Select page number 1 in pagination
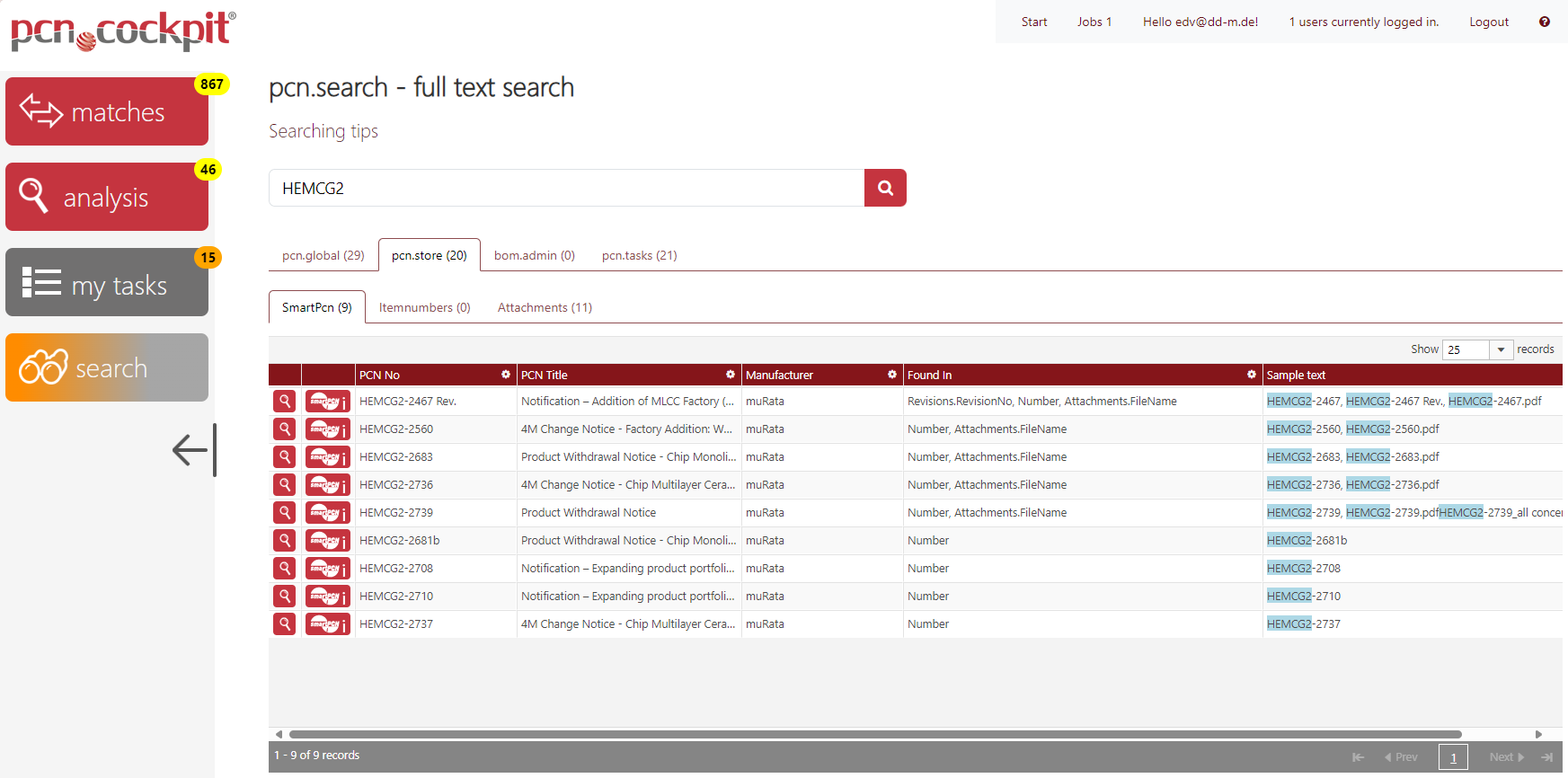 [1453, 757]
